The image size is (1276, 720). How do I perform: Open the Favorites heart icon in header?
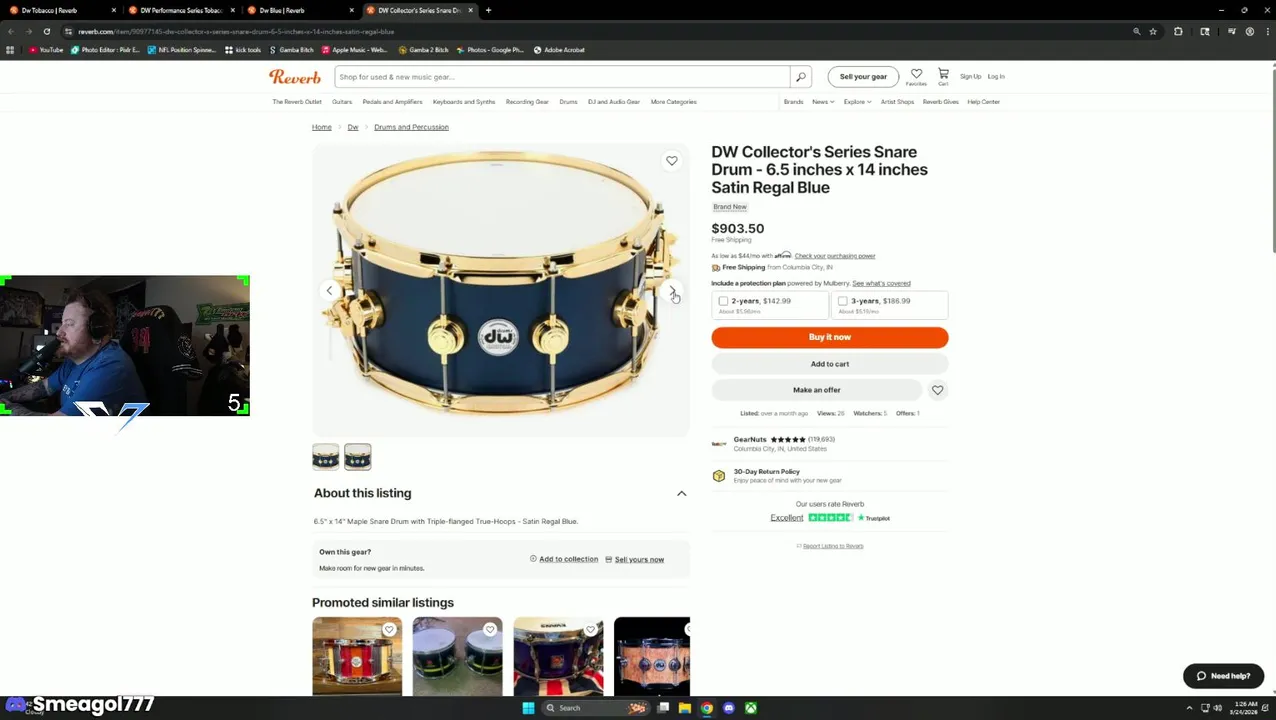click(x=916, y=75)
